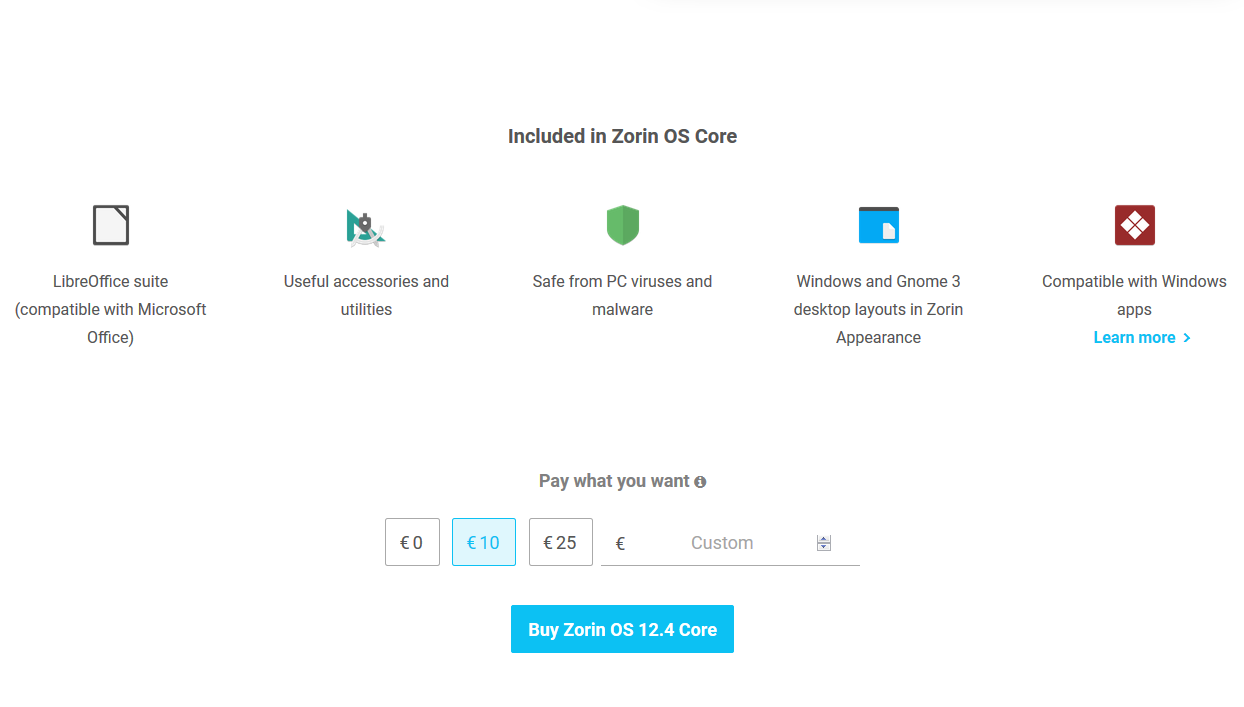Click the accessories and utilities icon

pyautogui.click(x=366, y=228)
